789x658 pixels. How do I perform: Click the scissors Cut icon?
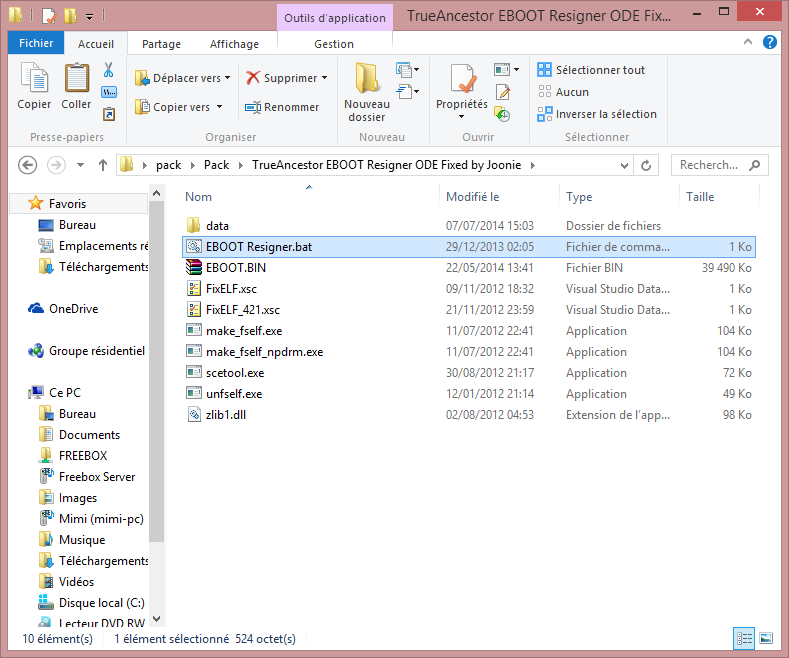point(108,70)
